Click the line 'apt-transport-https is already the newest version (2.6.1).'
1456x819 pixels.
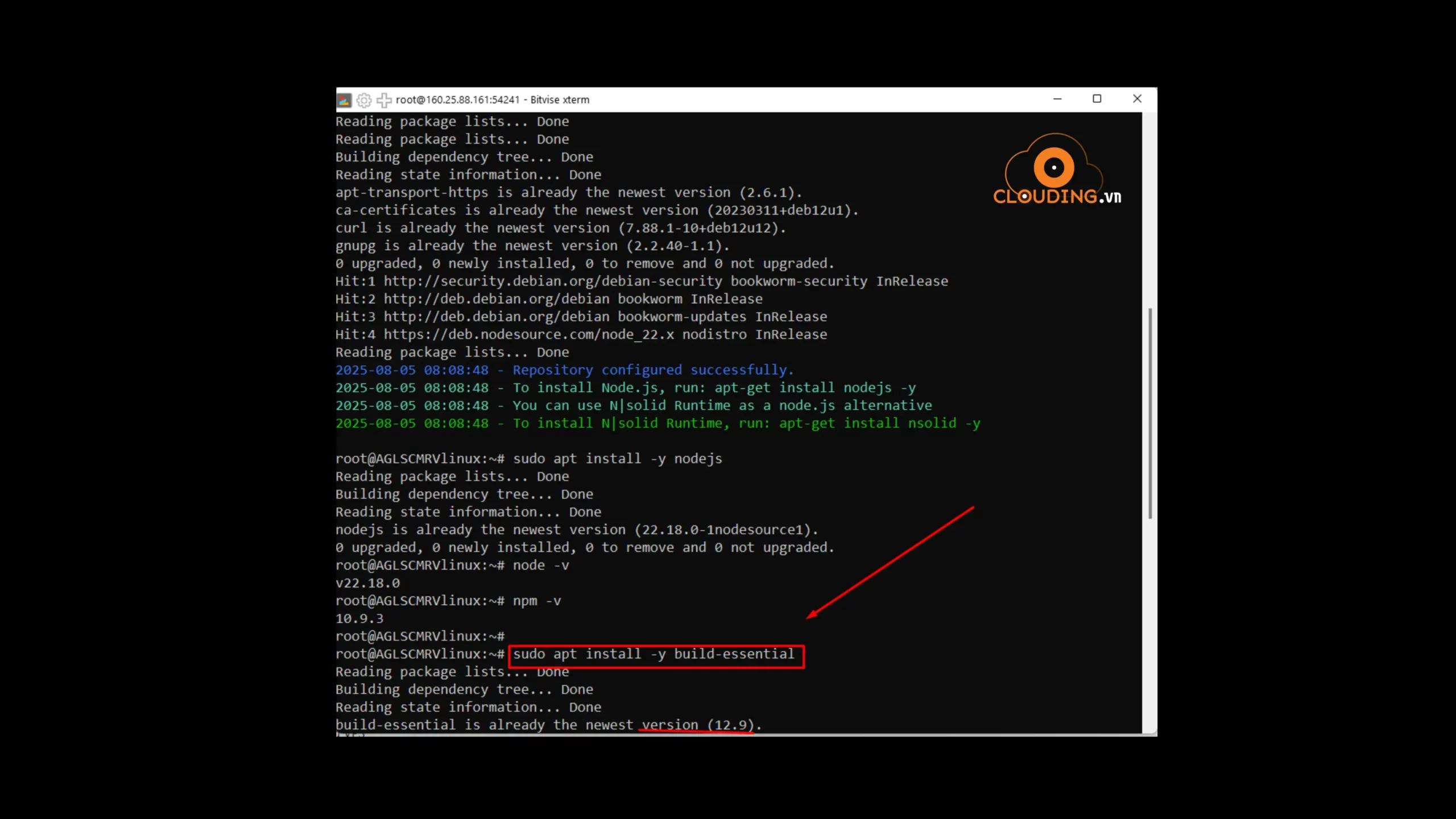[x=569, y=193]
